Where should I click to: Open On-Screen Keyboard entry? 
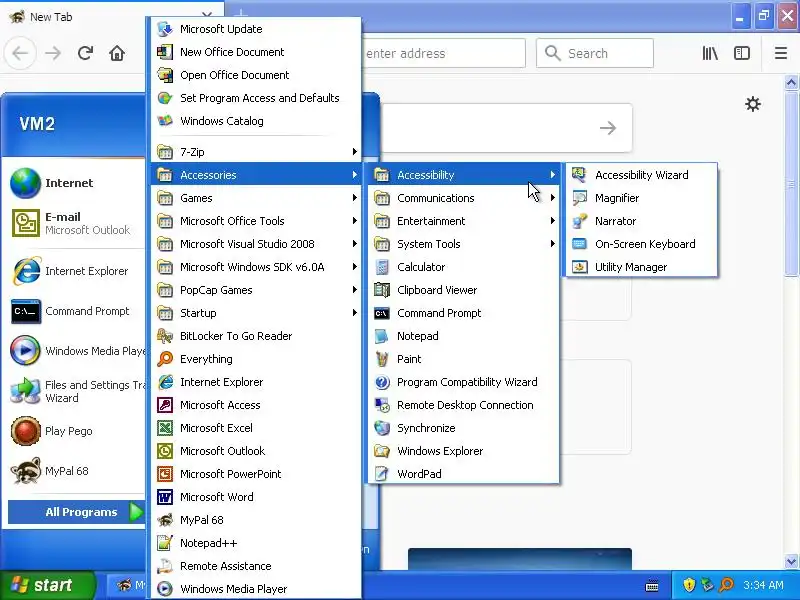pyautogui.click(x=641, y=244)
